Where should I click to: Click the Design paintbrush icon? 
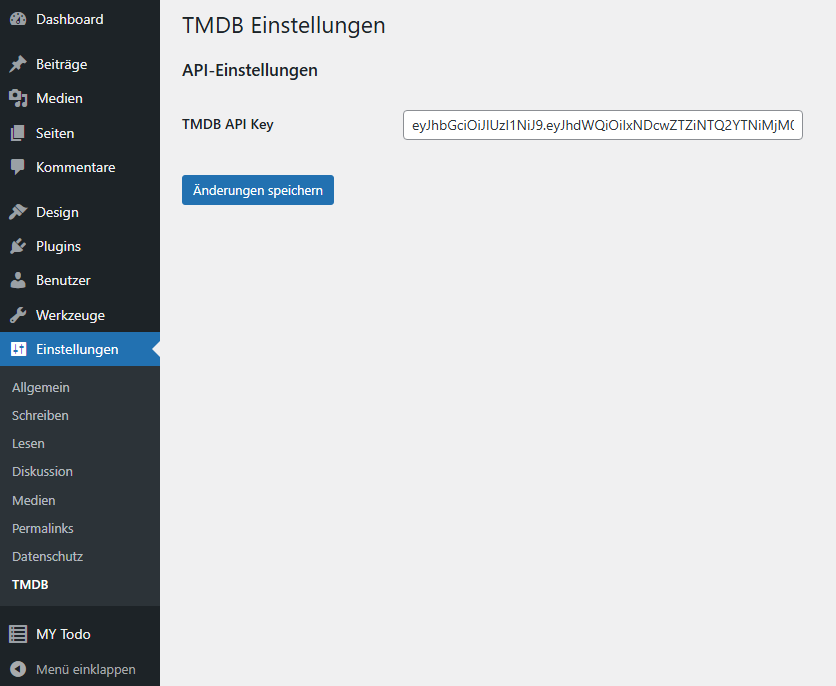18,212
